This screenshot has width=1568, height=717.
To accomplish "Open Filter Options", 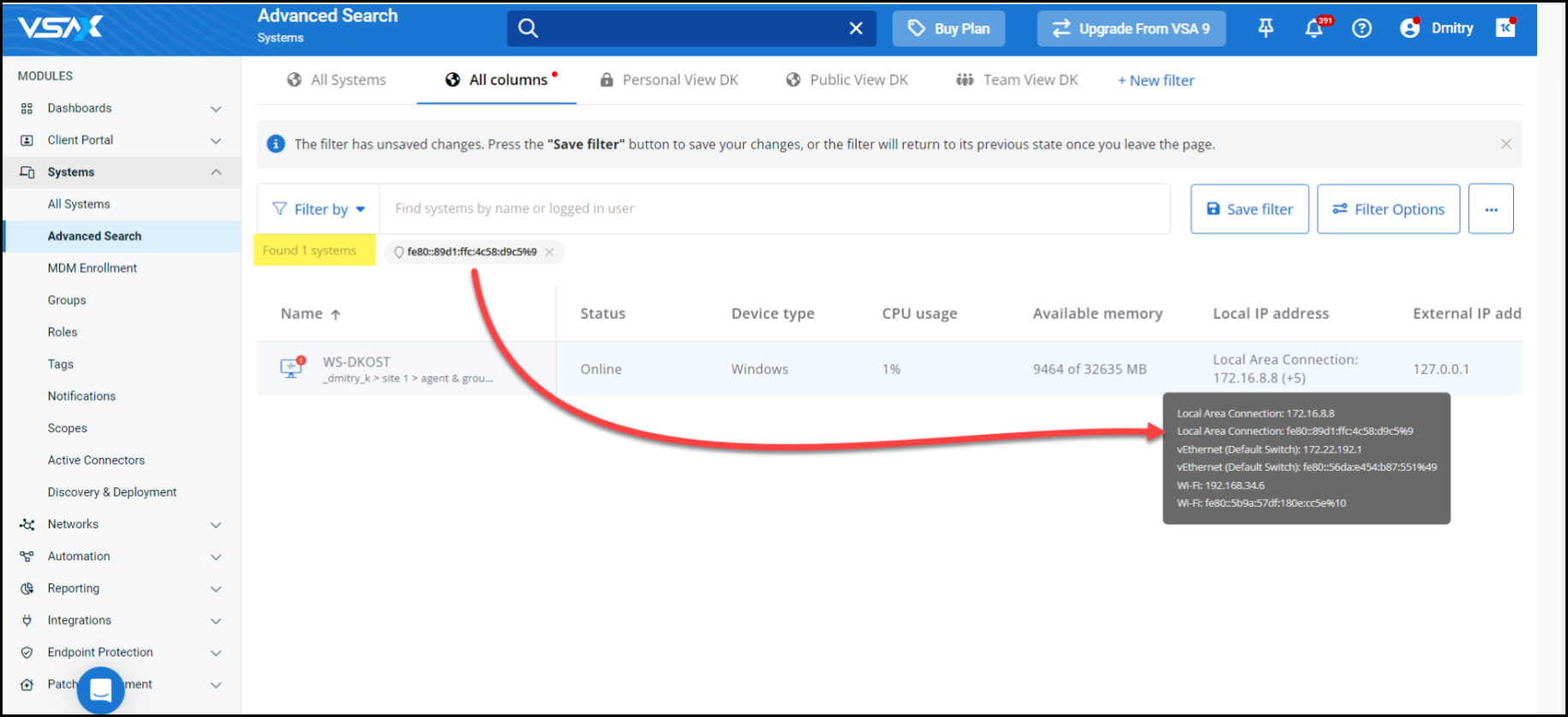I will pos(1389,209).
